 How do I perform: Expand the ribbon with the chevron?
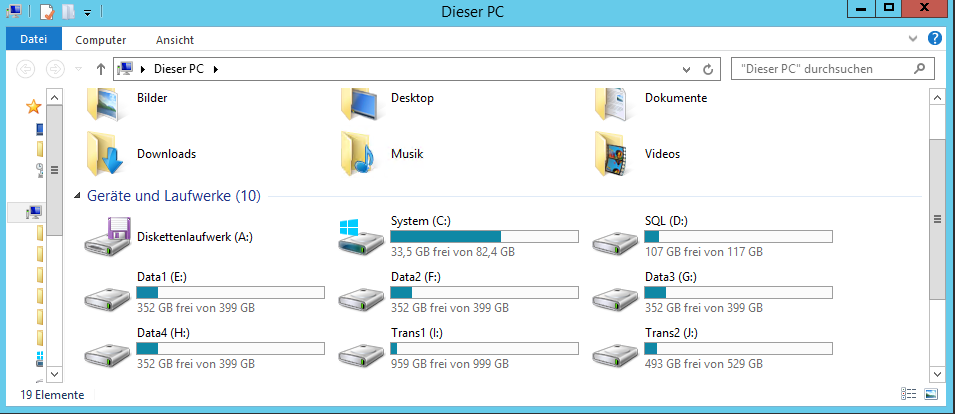pos(912,38)
